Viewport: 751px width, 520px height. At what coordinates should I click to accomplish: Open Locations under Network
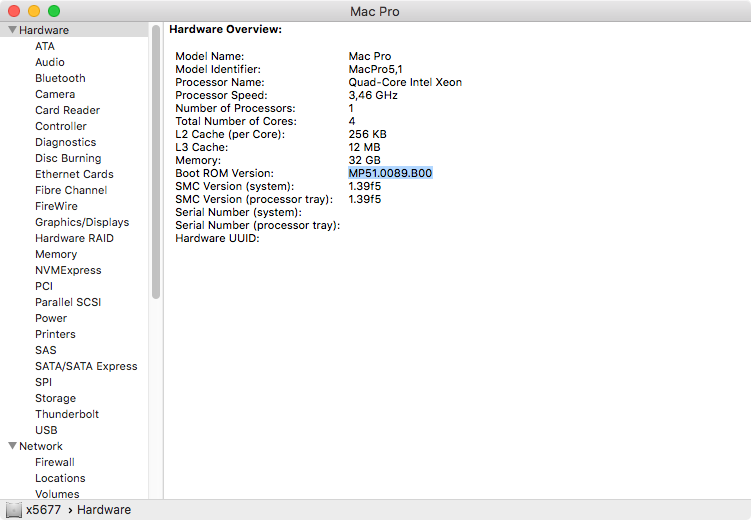point(60,478)
